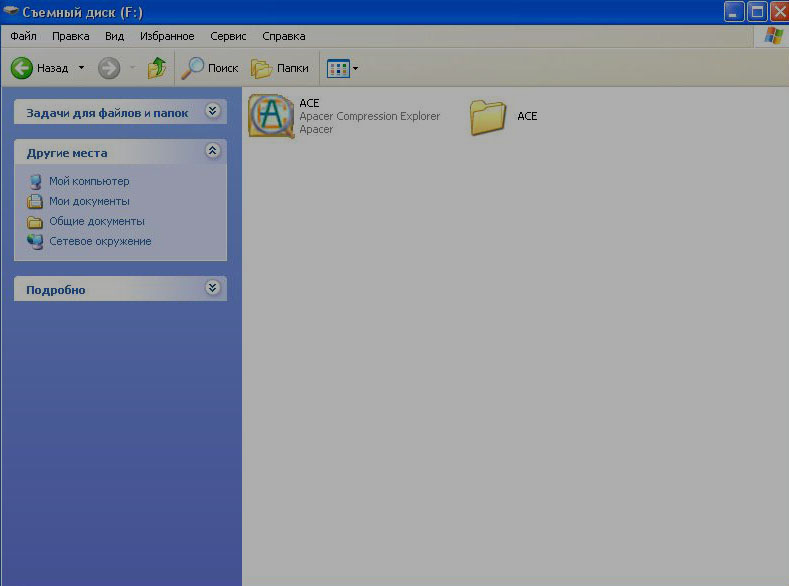Open the Файл menu
The width and height of the screenshot is (789, 586).
pyautogui.click(x=23, y=36)
